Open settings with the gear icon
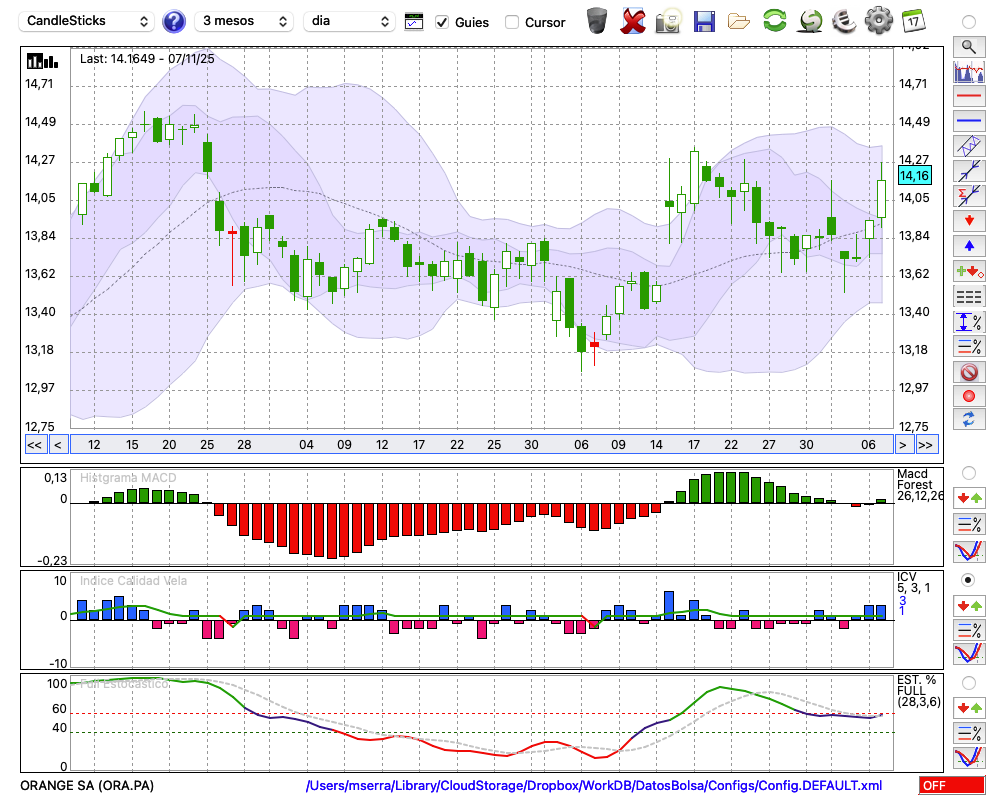Image resolution: width=1000 pixels, height=800 pixels. pyautogui.click(x=878, y=20)
